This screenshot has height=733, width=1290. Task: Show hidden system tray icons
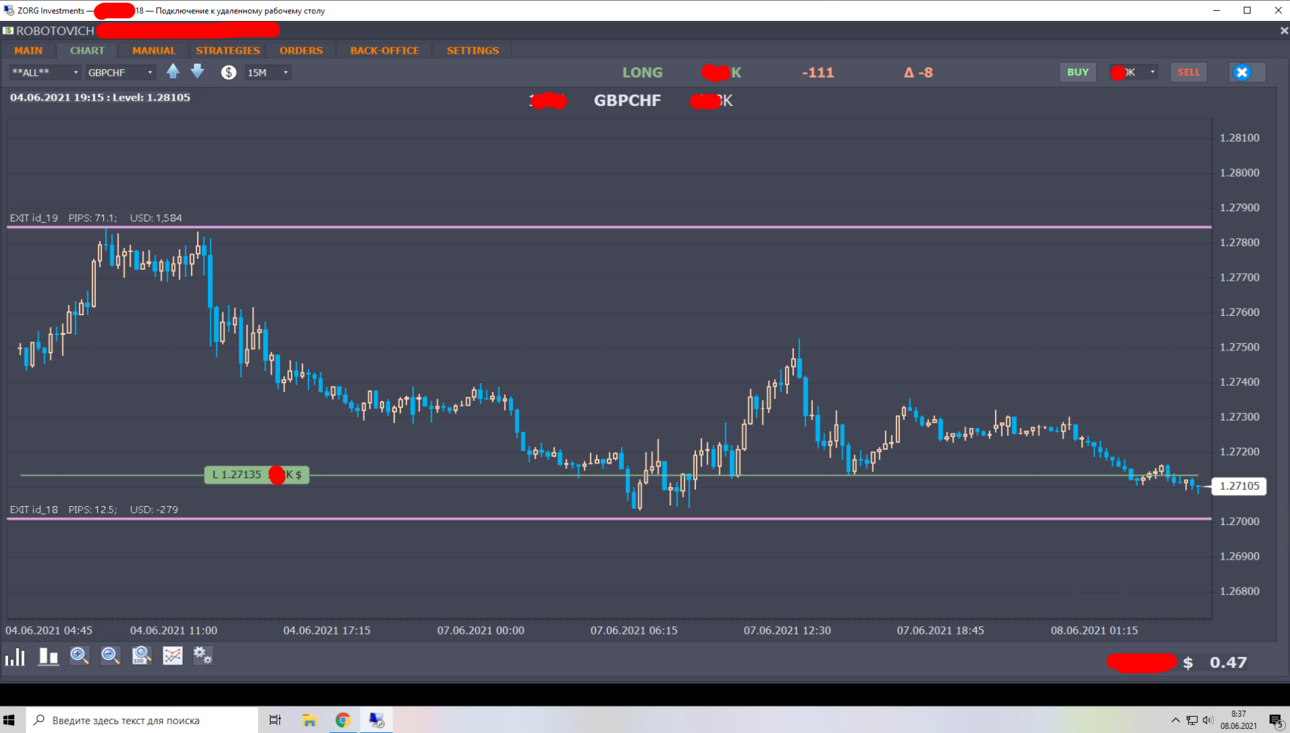click(x=1175, y=720)
